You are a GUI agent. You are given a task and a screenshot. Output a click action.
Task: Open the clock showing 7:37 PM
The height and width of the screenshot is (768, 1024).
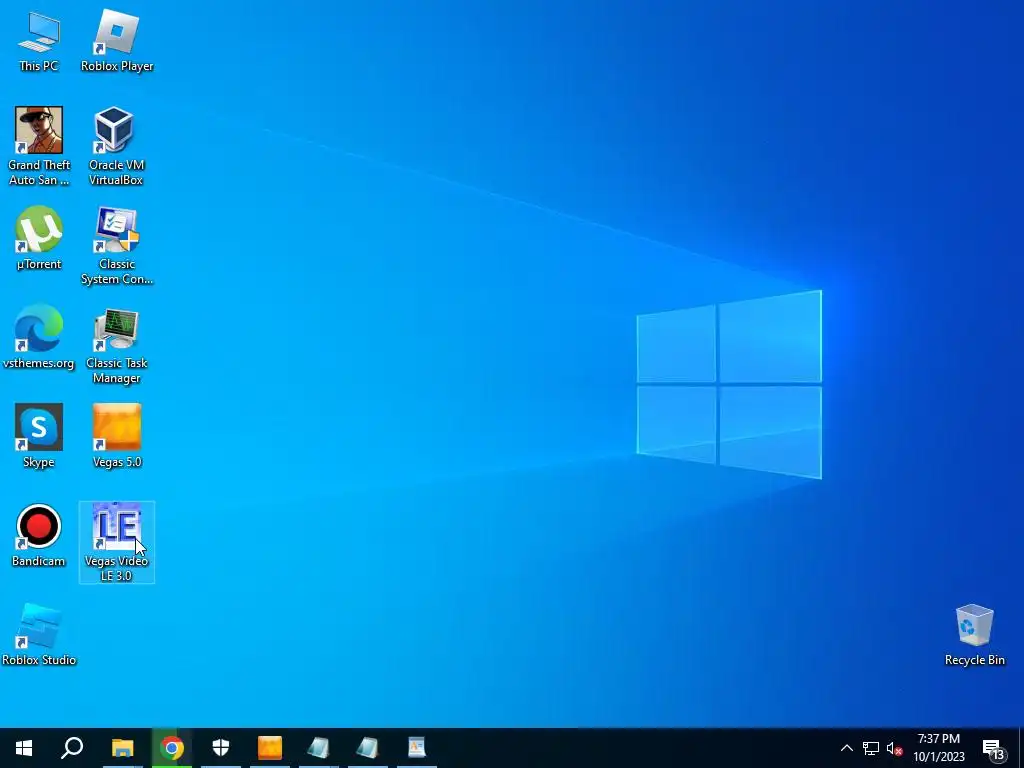[x=938, y=748]
